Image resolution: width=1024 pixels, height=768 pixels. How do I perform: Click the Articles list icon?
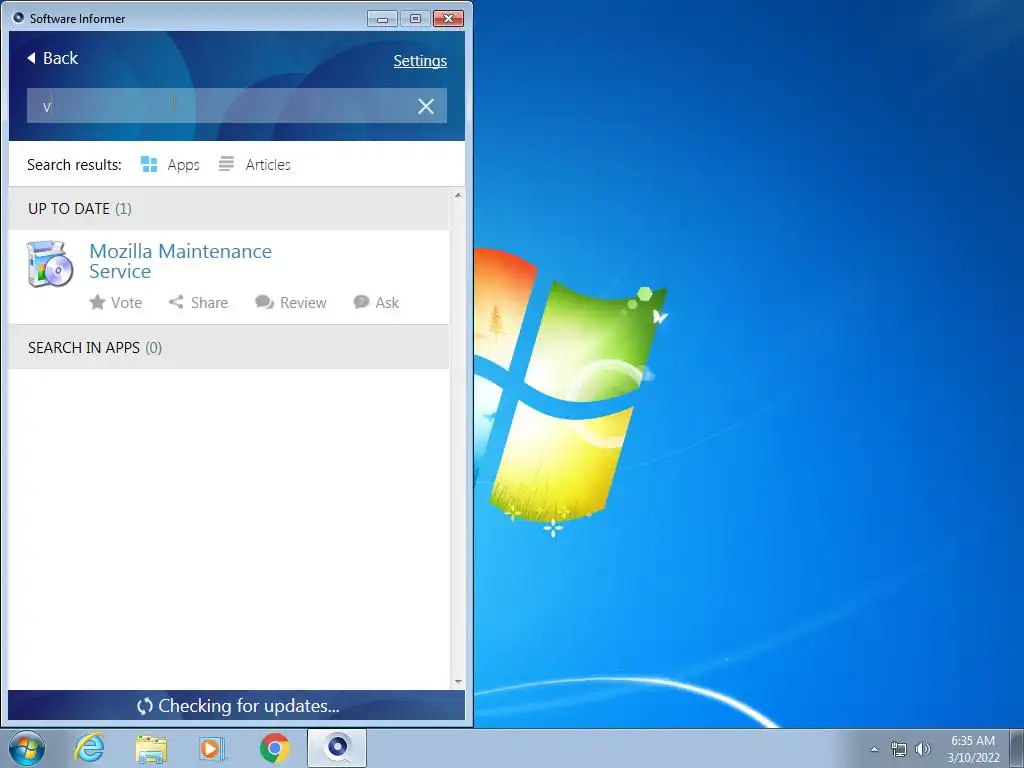(x=226, y=164)
